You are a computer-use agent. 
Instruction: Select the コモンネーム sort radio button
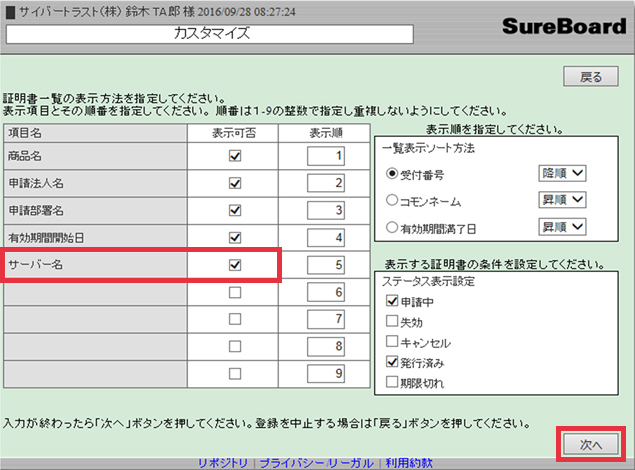(x=392, y=200)
